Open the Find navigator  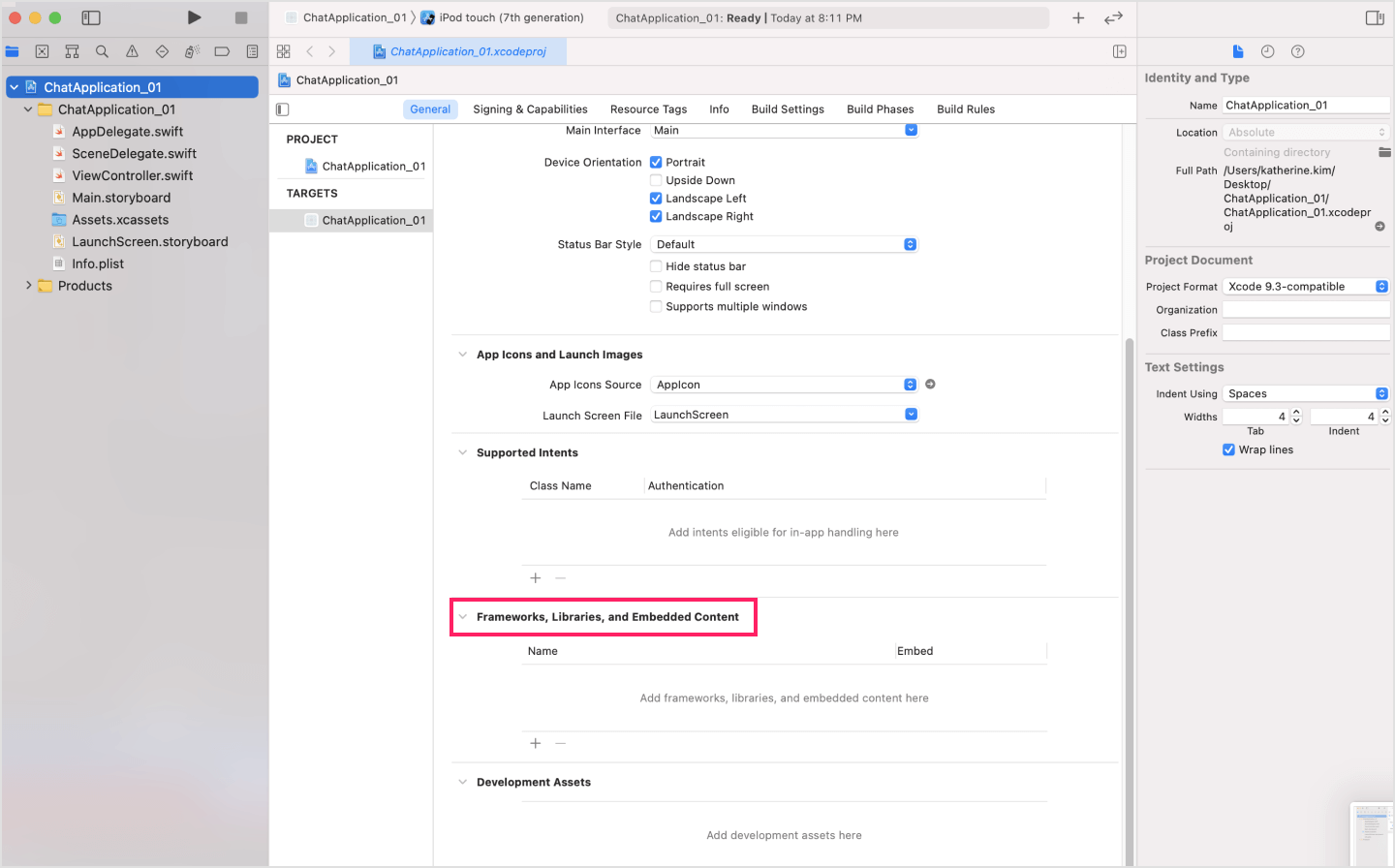pyautogui.click(x=101, y=51)
